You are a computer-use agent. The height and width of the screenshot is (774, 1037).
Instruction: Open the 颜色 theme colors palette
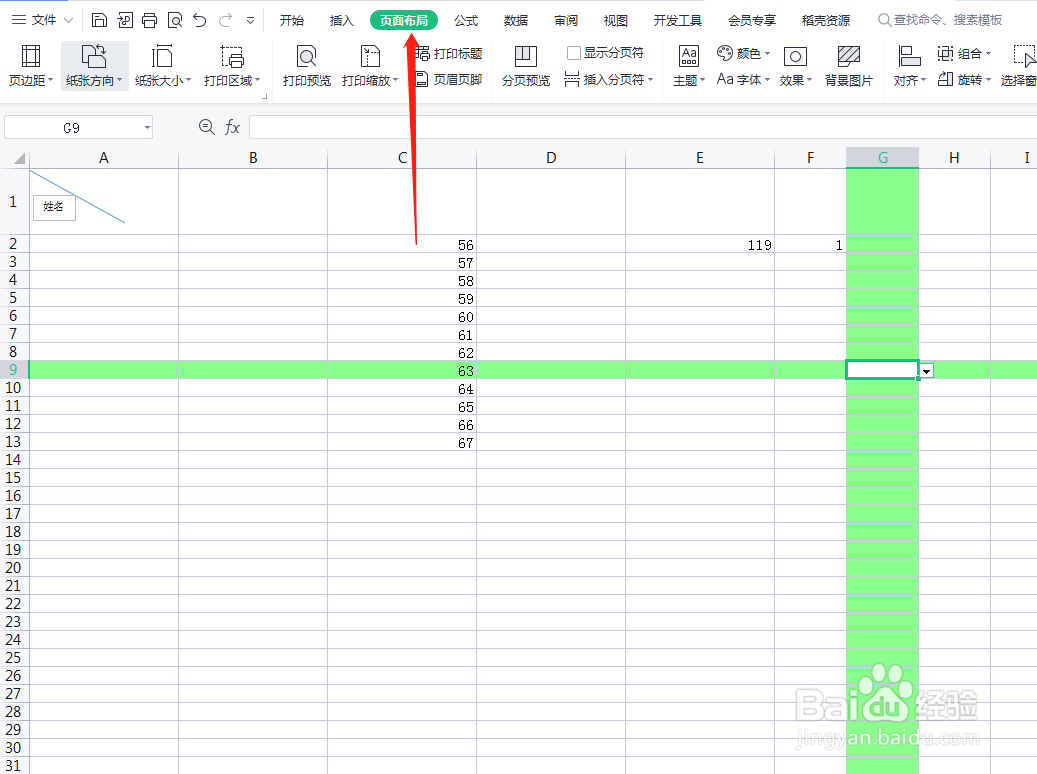pos(744,54)
